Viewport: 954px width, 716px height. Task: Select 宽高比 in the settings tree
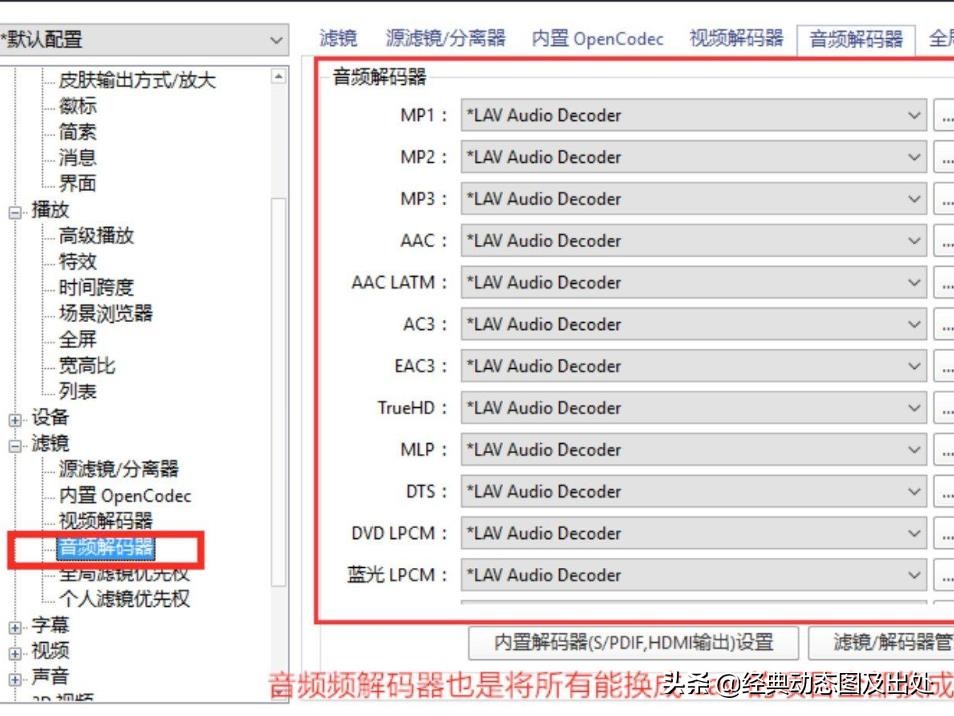coord(87,366)
